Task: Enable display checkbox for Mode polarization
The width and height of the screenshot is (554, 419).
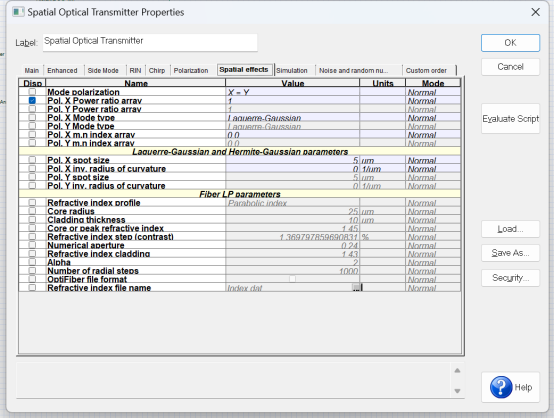Action: click(x=32, y=92)
